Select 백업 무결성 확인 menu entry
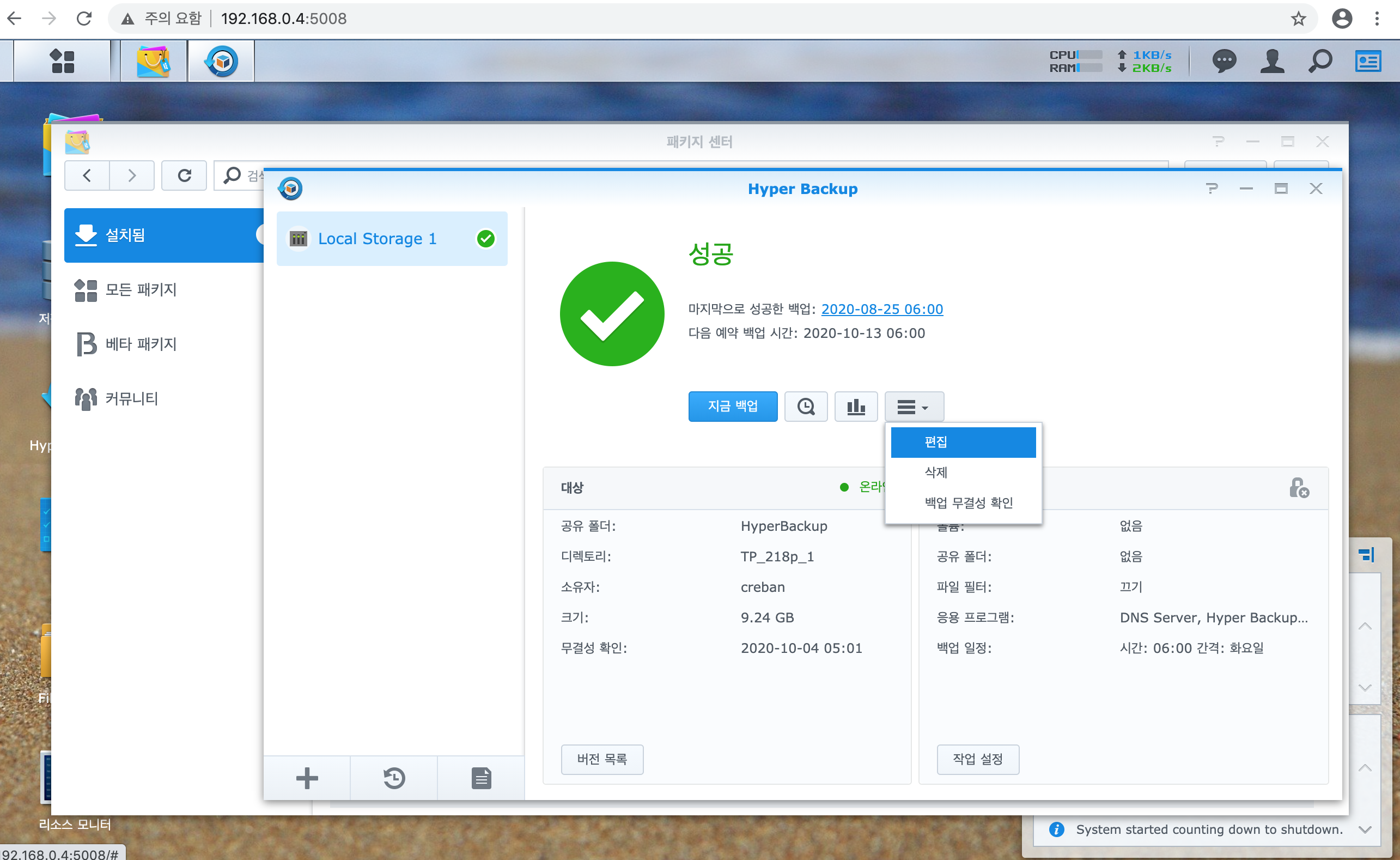The height and width of the screenshot is (860, 1400). click(x=969, y=502)
